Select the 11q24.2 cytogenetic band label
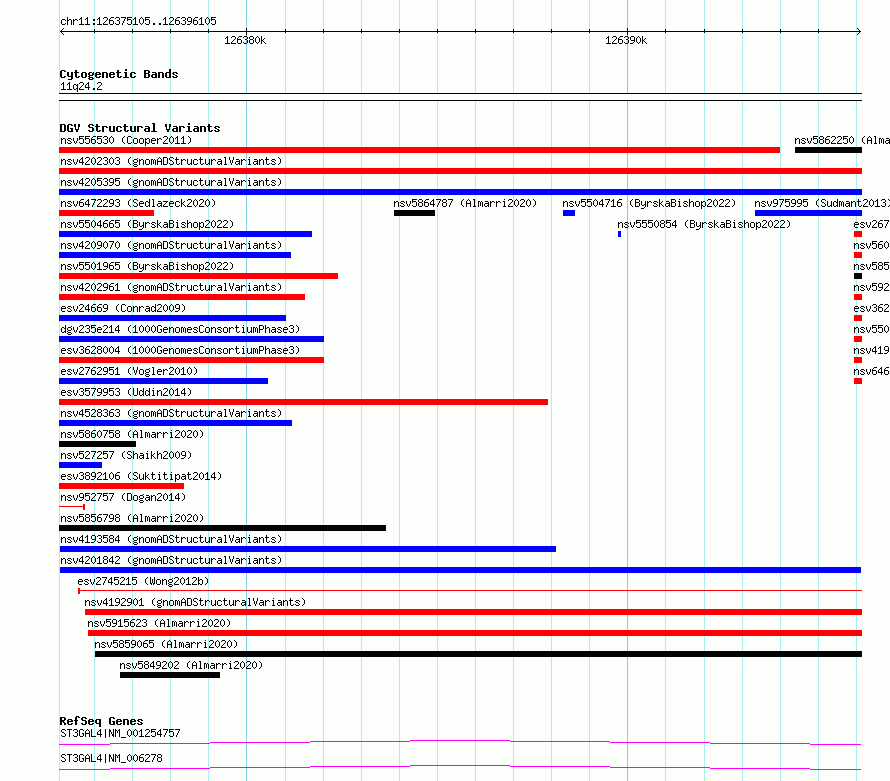This screenshot has height=781, width=890. click(81, 86)
